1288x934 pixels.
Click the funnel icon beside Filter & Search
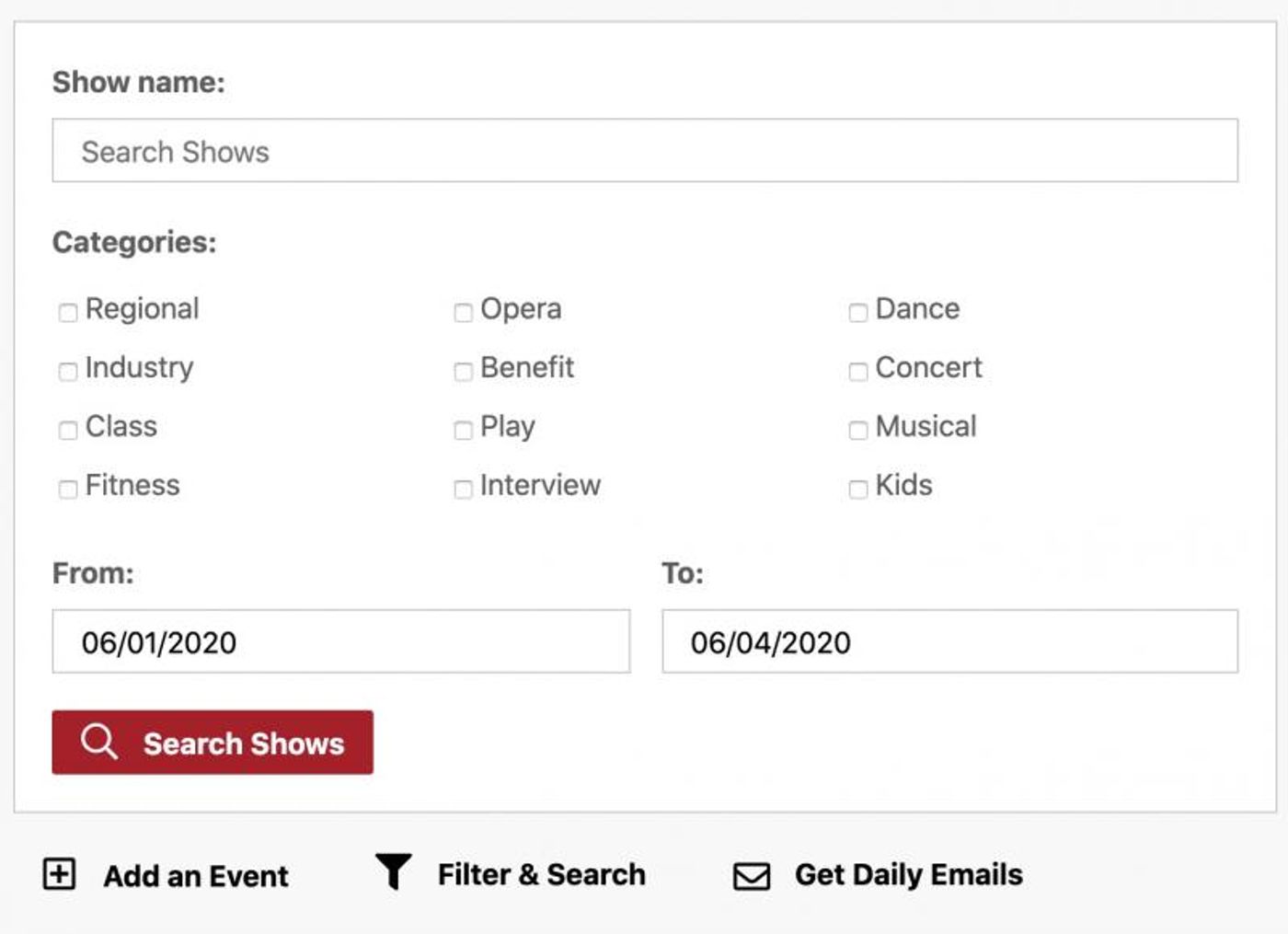click(x=393, y=874)
